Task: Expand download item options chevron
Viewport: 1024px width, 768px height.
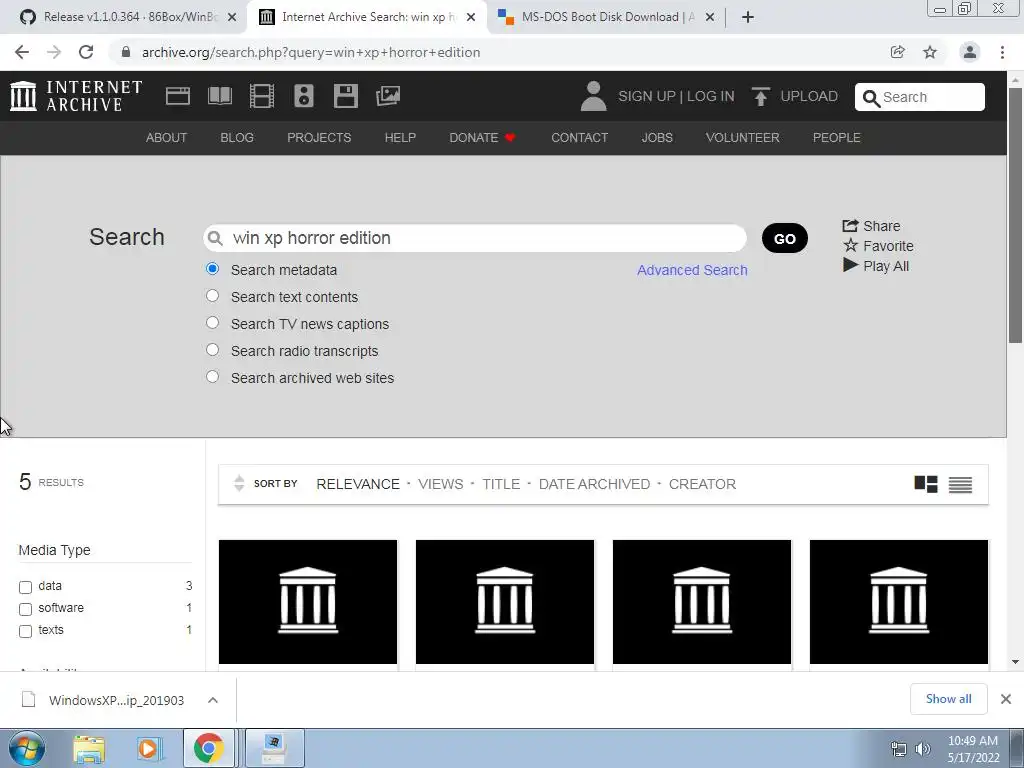Action: click(x=213, y=700)
